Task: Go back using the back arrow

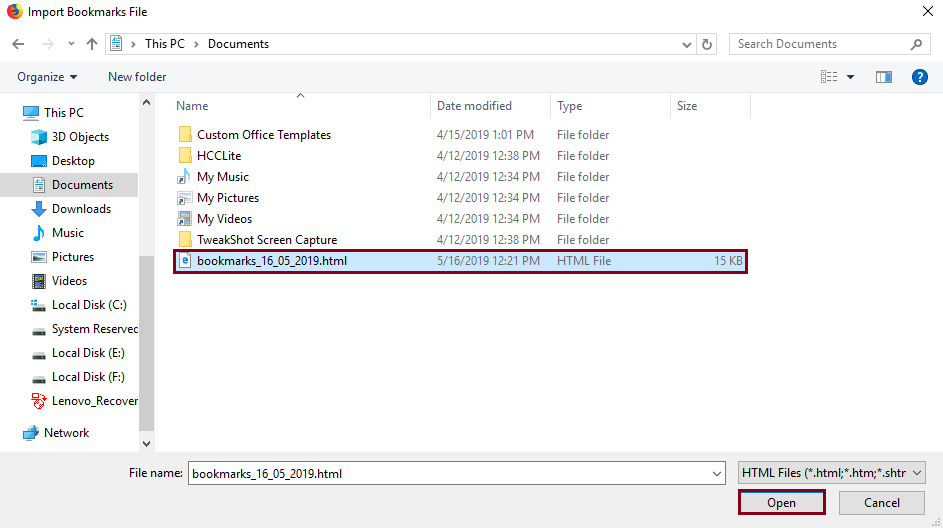Action: pos(18,44)
